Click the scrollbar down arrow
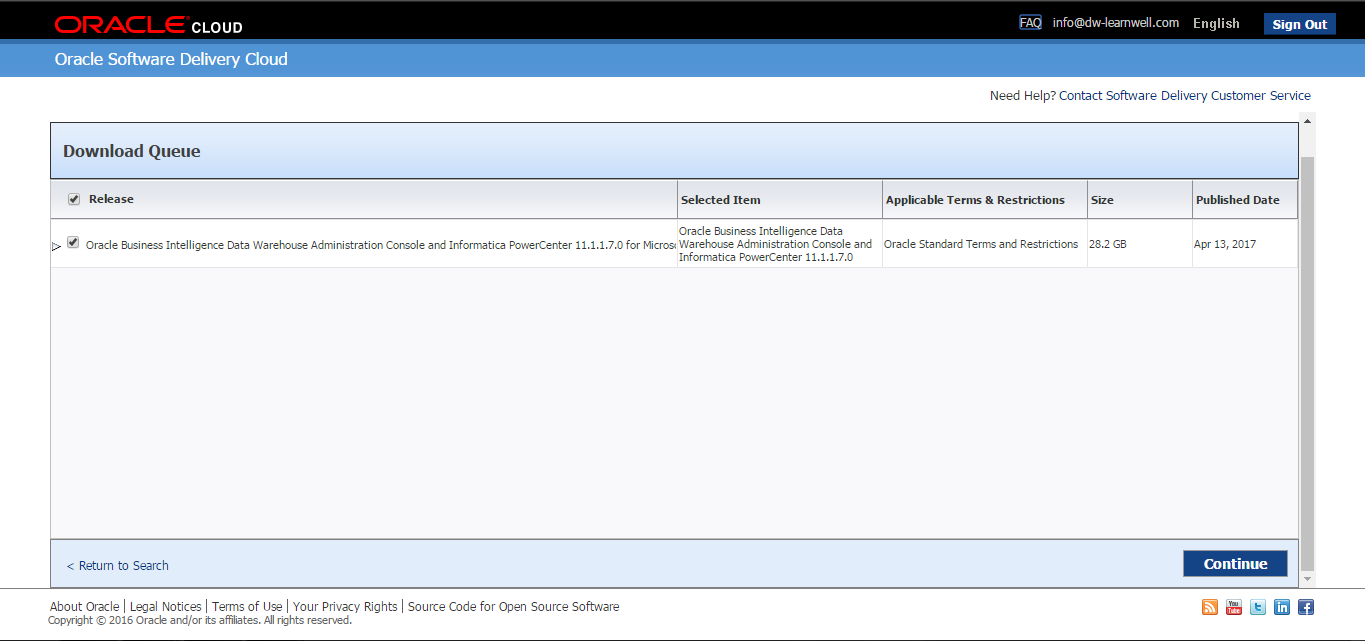1365x641 pixels. pos(1307,579)
